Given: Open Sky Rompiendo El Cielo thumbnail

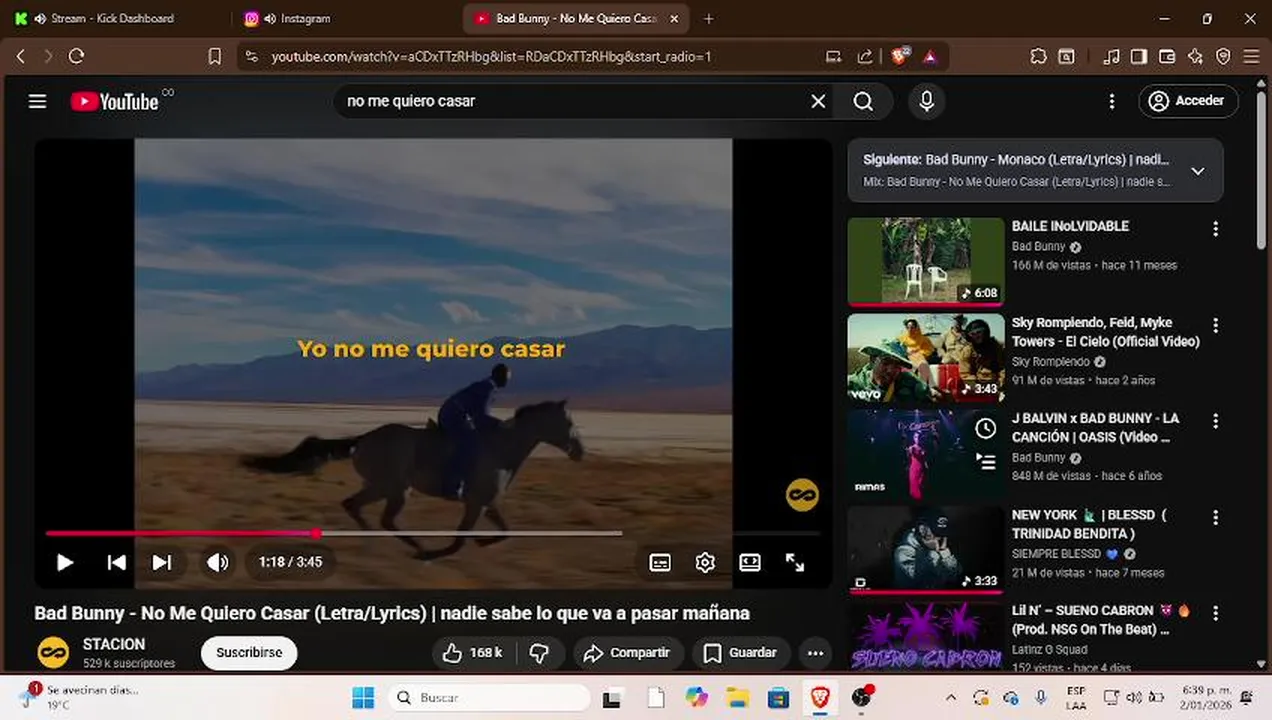Looking at the screenshot, I should [926, 358].
